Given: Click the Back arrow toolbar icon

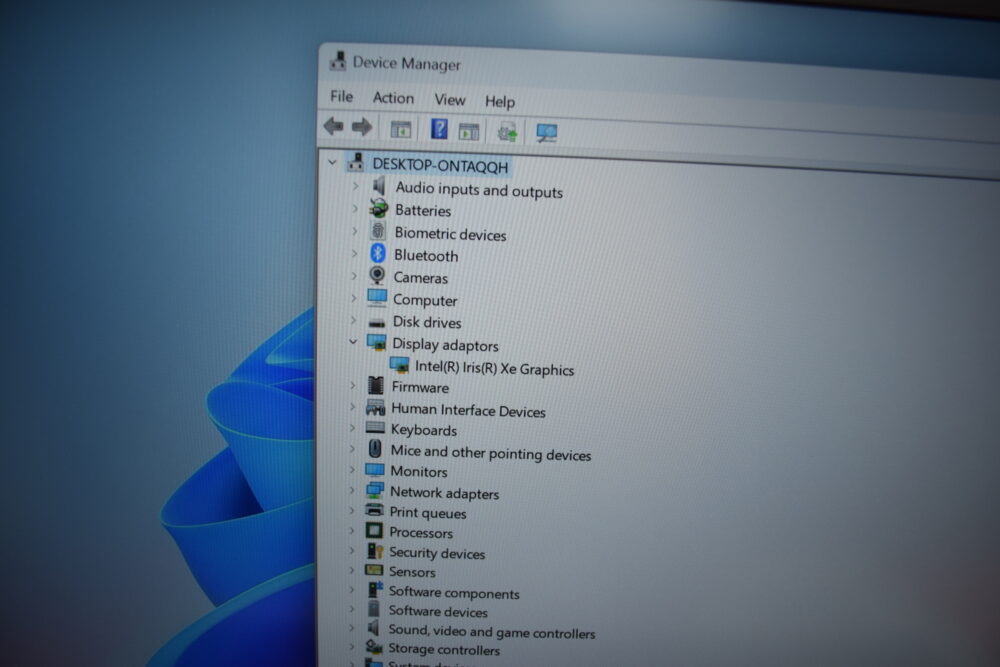Looking at the screenshot, I should click(333, 126).
